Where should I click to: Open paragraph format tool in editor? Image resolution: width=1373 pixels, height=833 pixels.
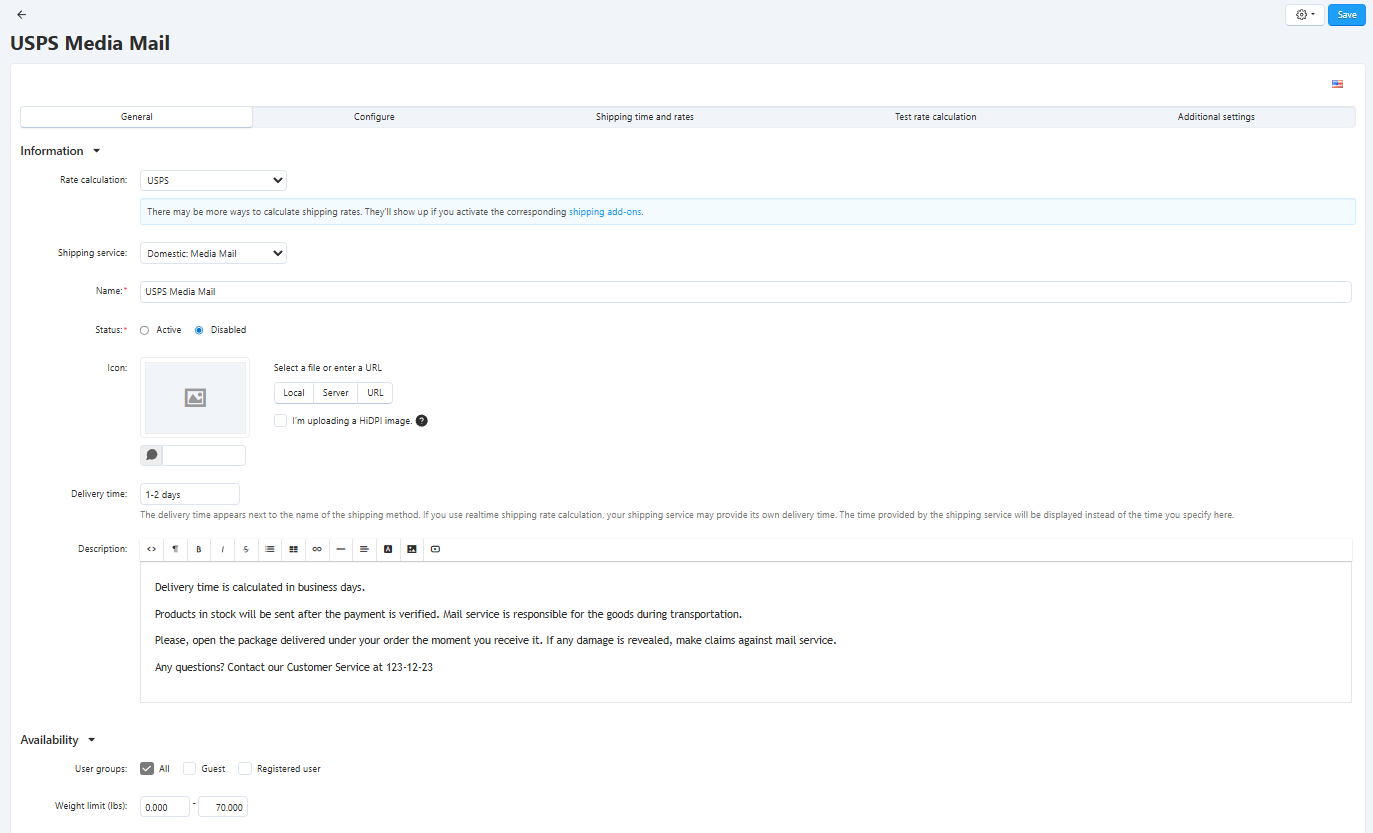[x=175, y=549]
